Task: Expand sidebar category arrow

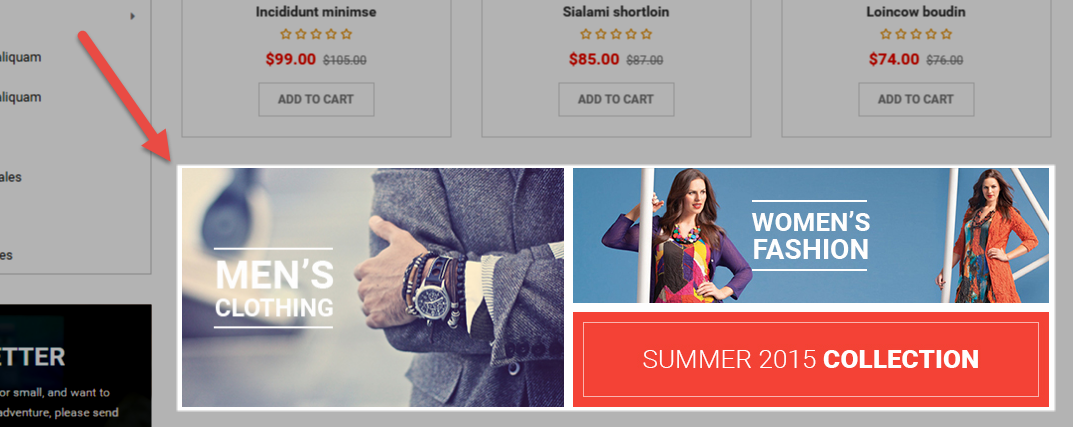Action: 133,16
